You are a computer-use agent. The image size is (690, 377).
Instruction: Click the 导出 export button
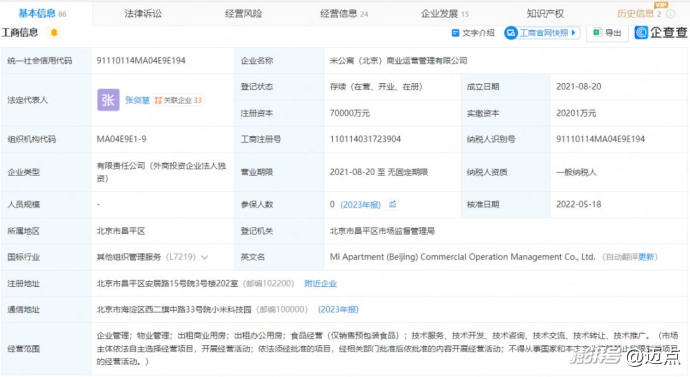pos(607,33)
